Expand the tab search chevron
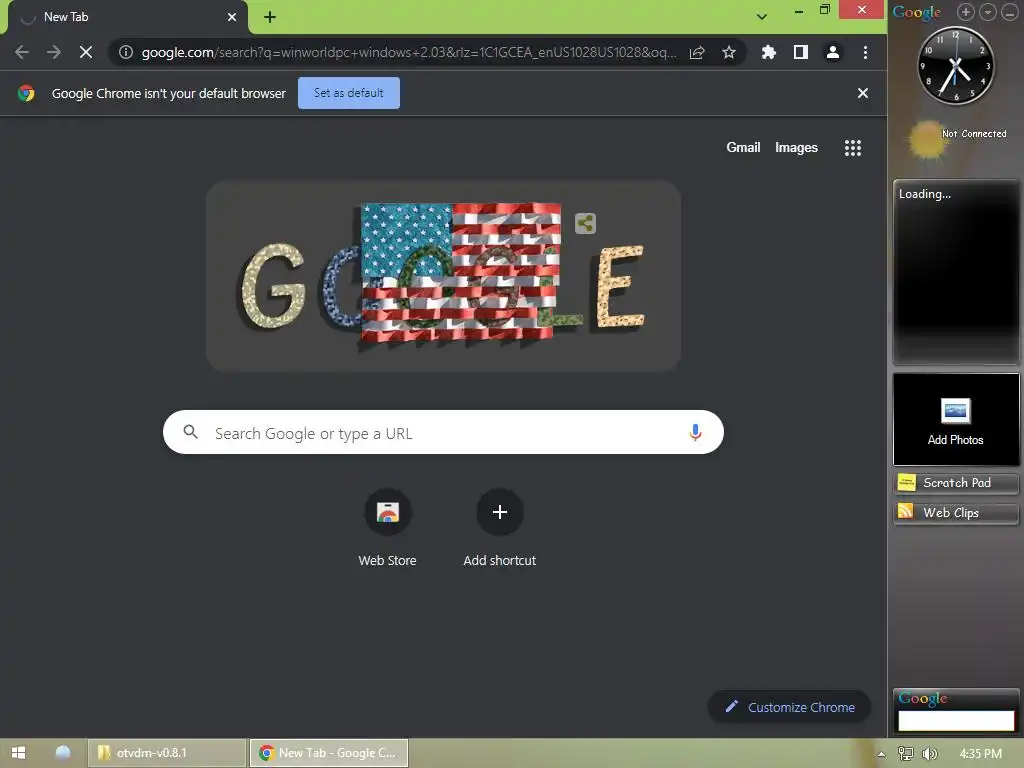 point(761,16)
